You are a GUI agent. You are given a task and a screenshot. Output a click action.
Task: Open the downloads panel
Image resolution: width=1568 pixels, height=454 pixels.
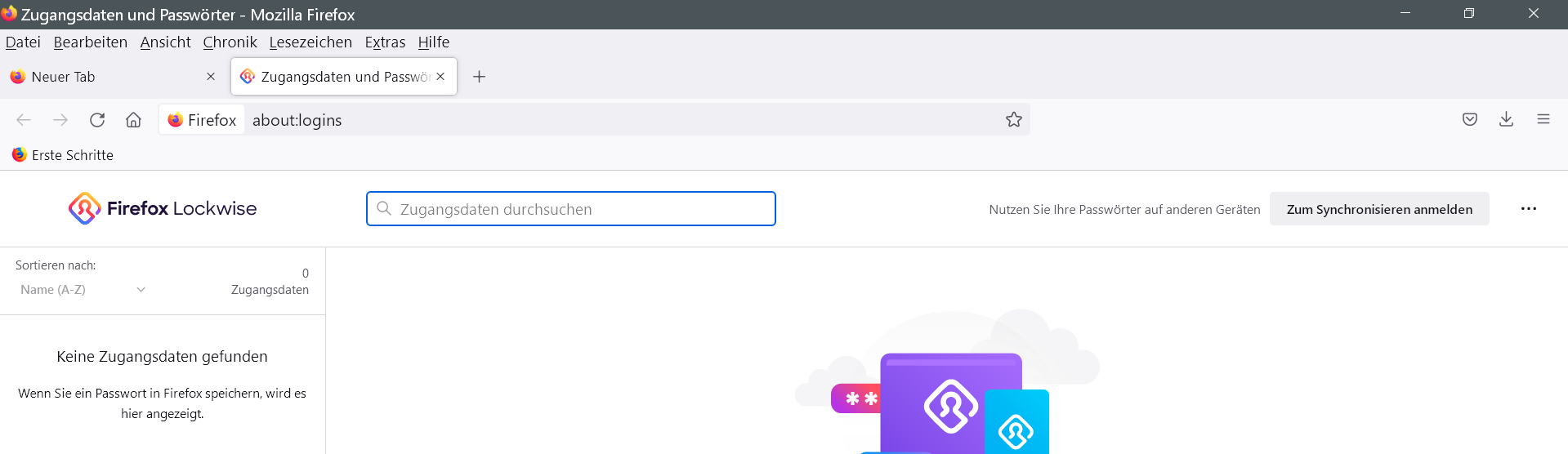1507,119
